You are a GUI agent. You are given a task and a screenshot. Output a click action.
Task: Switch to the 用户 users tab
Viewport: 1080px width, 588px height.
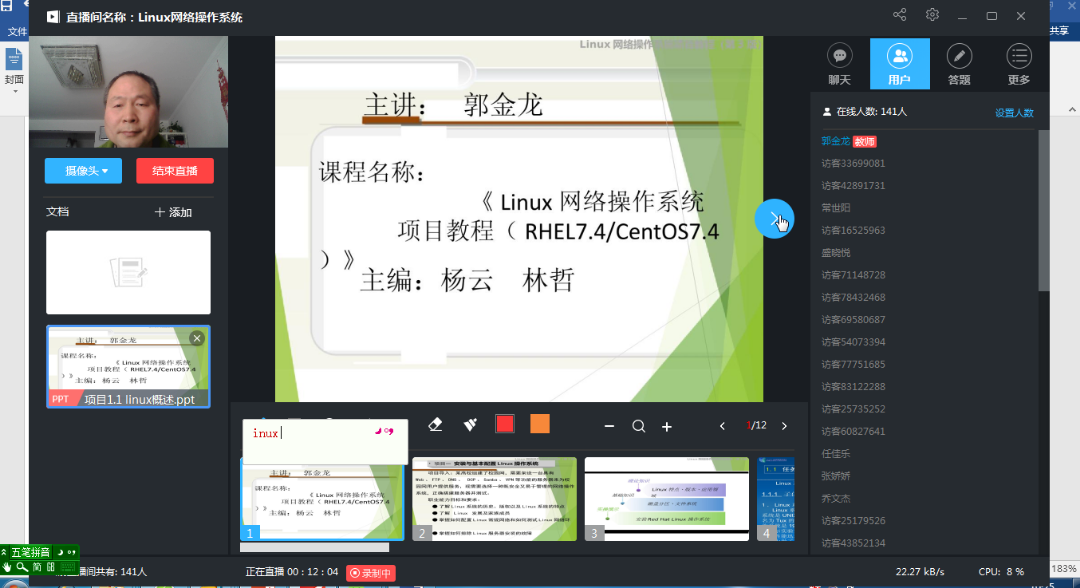[x=899, y=64]
